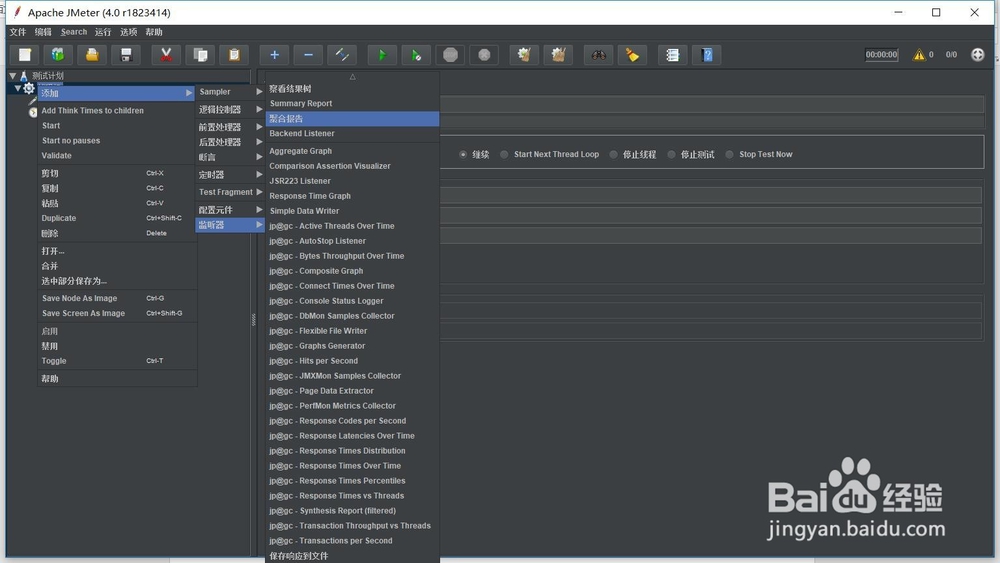The height and width of the screenshot is (563, 1000).
Task: Click the remote engine globe icon
Action: click(x=978, y=55)
